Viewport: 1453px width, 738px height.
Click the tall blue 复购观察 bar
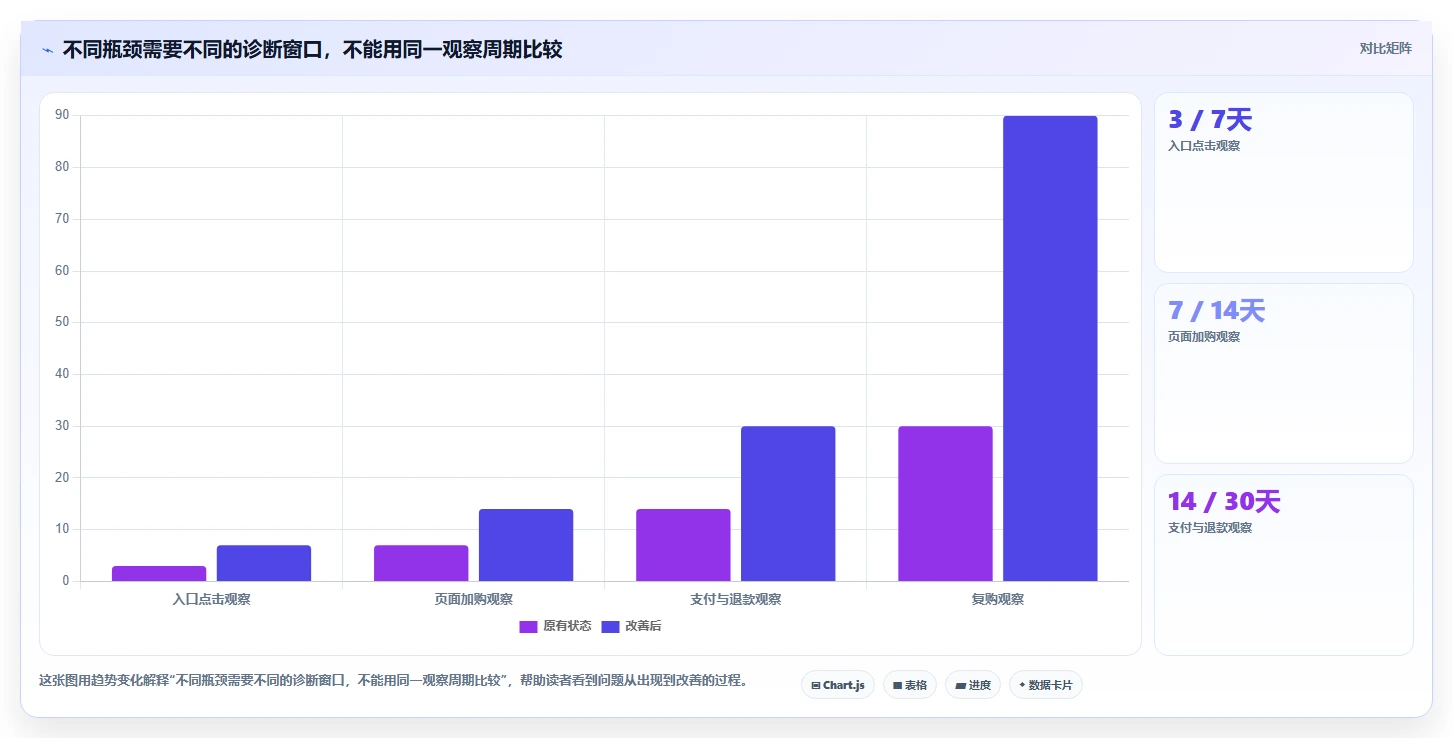tap(1050, 348)
